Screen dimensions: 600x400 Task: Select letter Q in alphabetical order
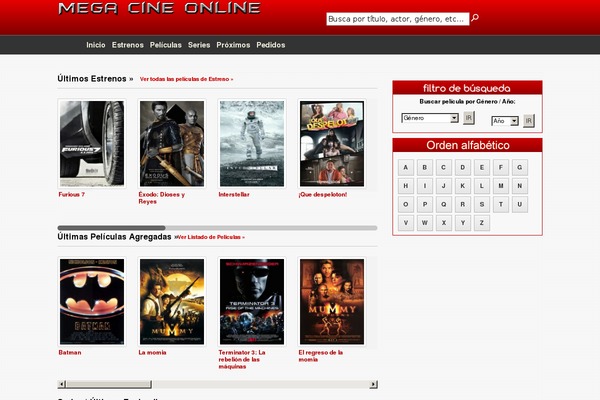443,204
